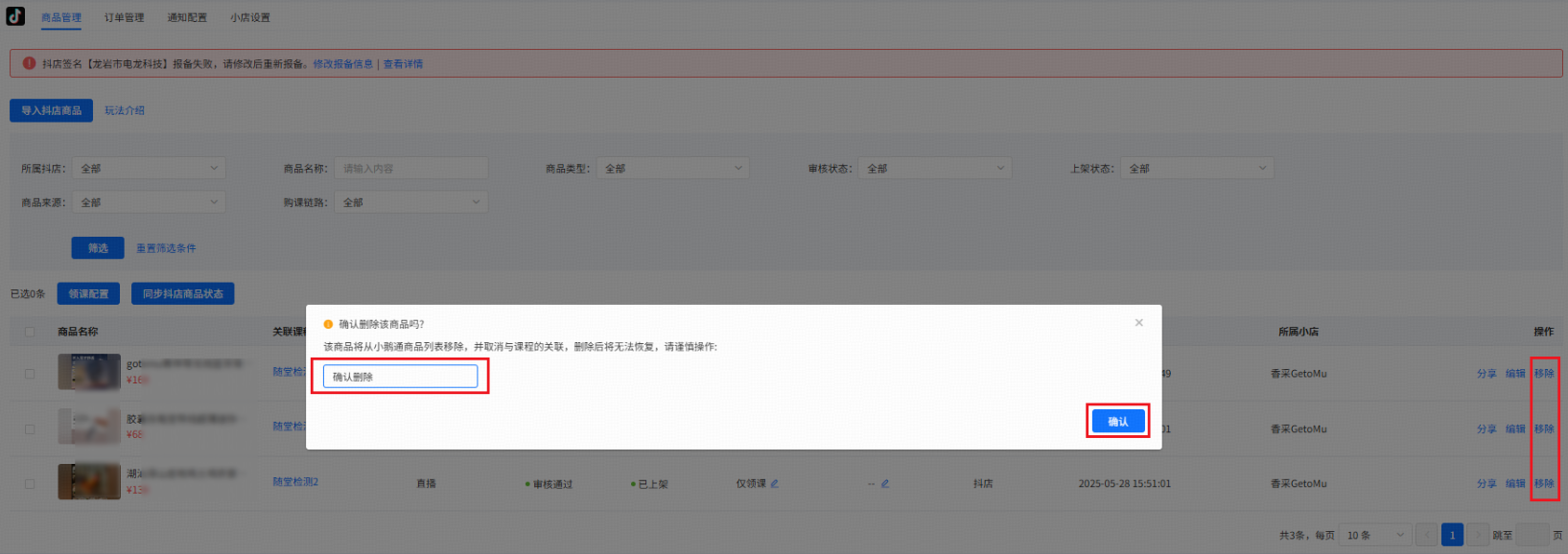Open the '10 条' page size dropdown
The image size is (1568, 554).
tap(1374, 535)
